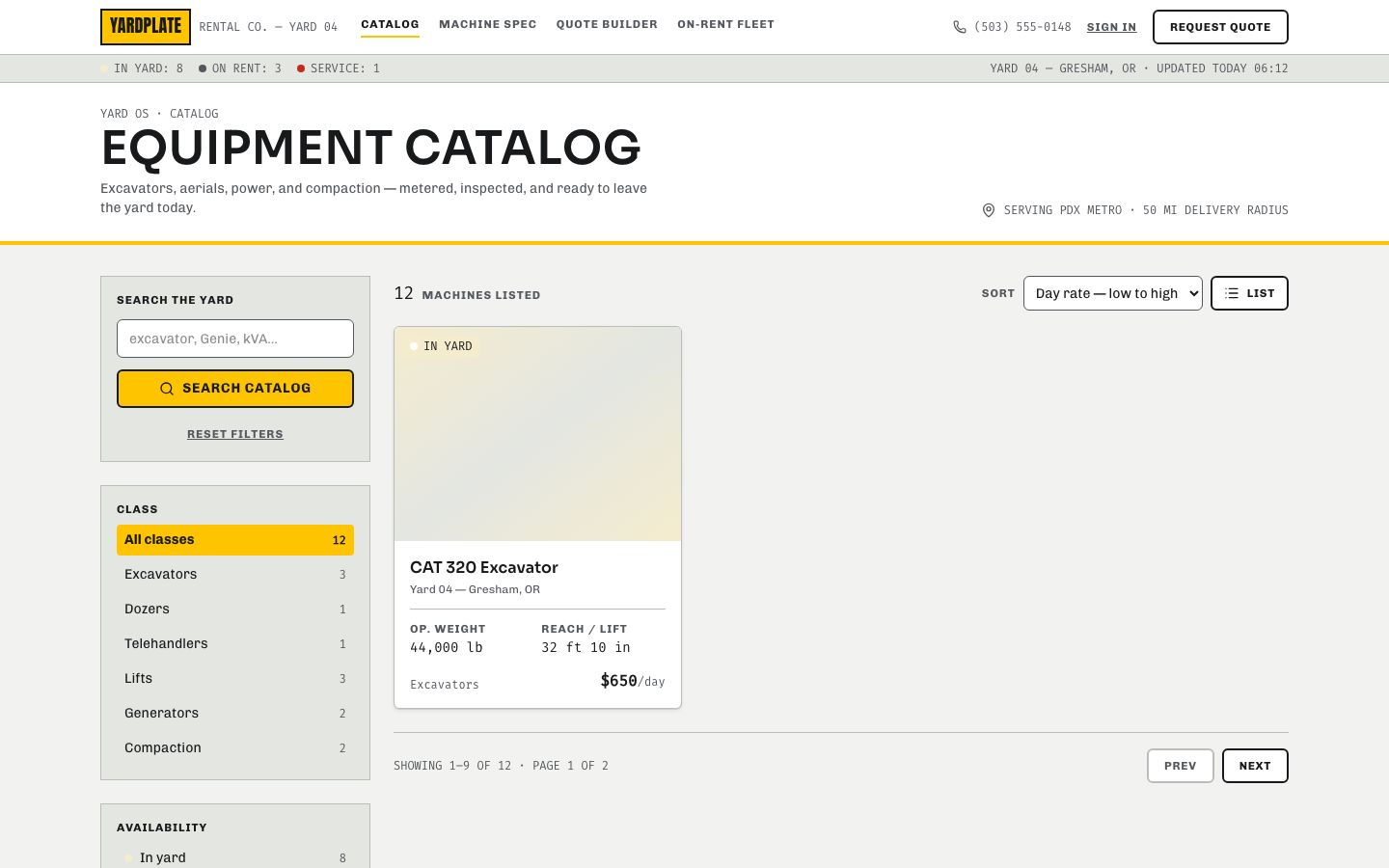
Task: Click the Service: 1 status indicator
Action: 339,68
